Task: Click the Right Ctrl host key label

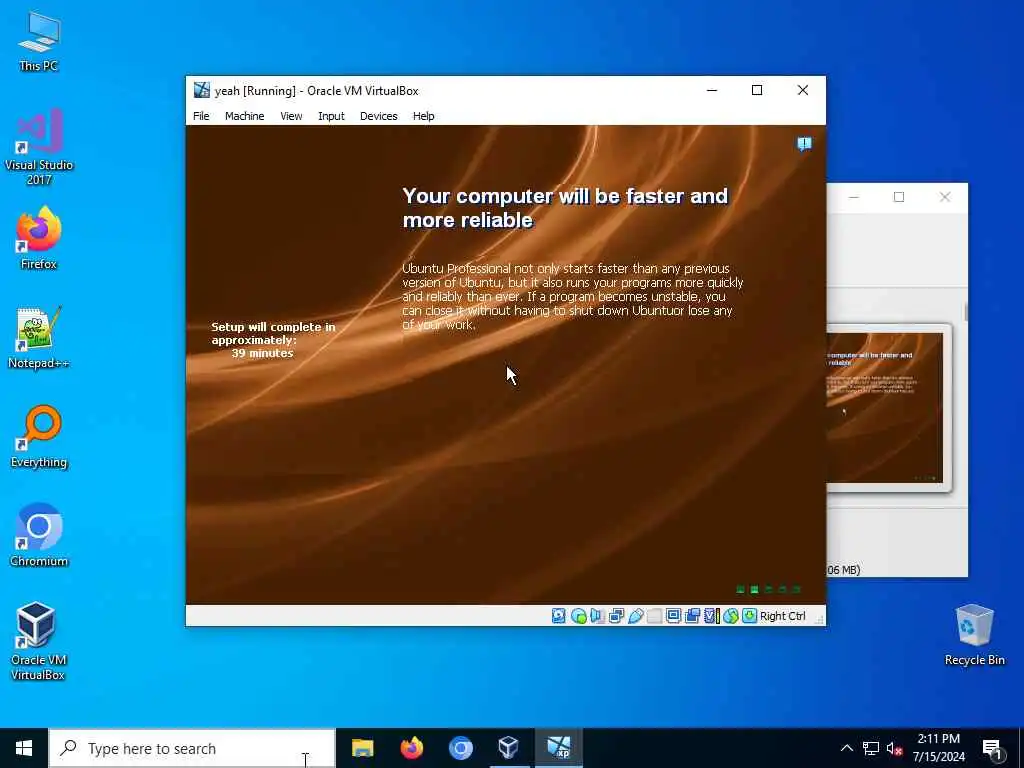Action: coord(782,616)
